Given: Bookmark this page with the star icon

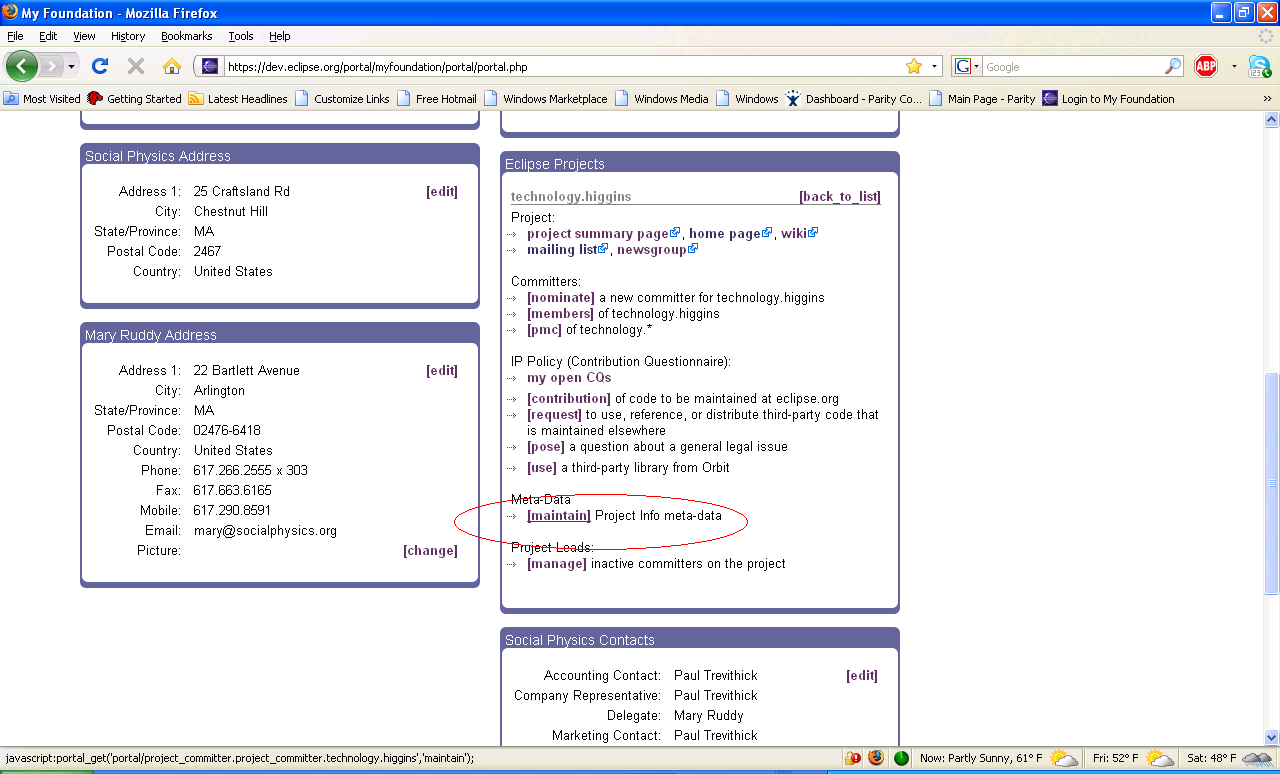Looking at the screenshot, I should [x=913, y=67].
